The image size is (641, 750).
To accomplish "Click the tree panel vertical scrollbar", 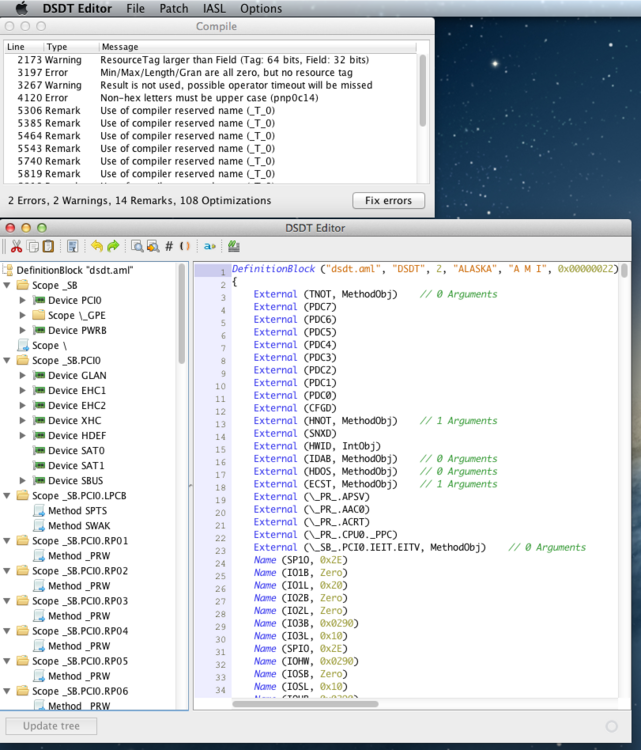I will (182, 313).
